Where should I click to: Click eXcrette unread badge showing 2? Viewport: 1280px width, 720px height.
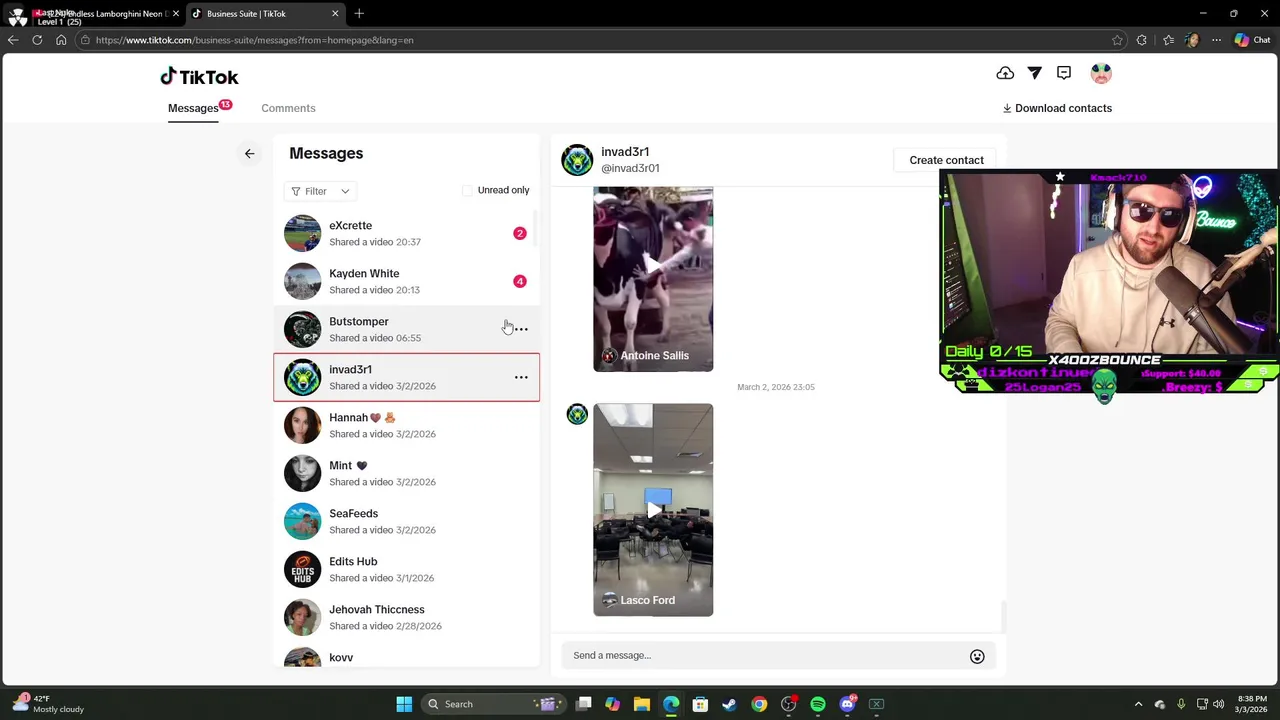coord(519,233)
